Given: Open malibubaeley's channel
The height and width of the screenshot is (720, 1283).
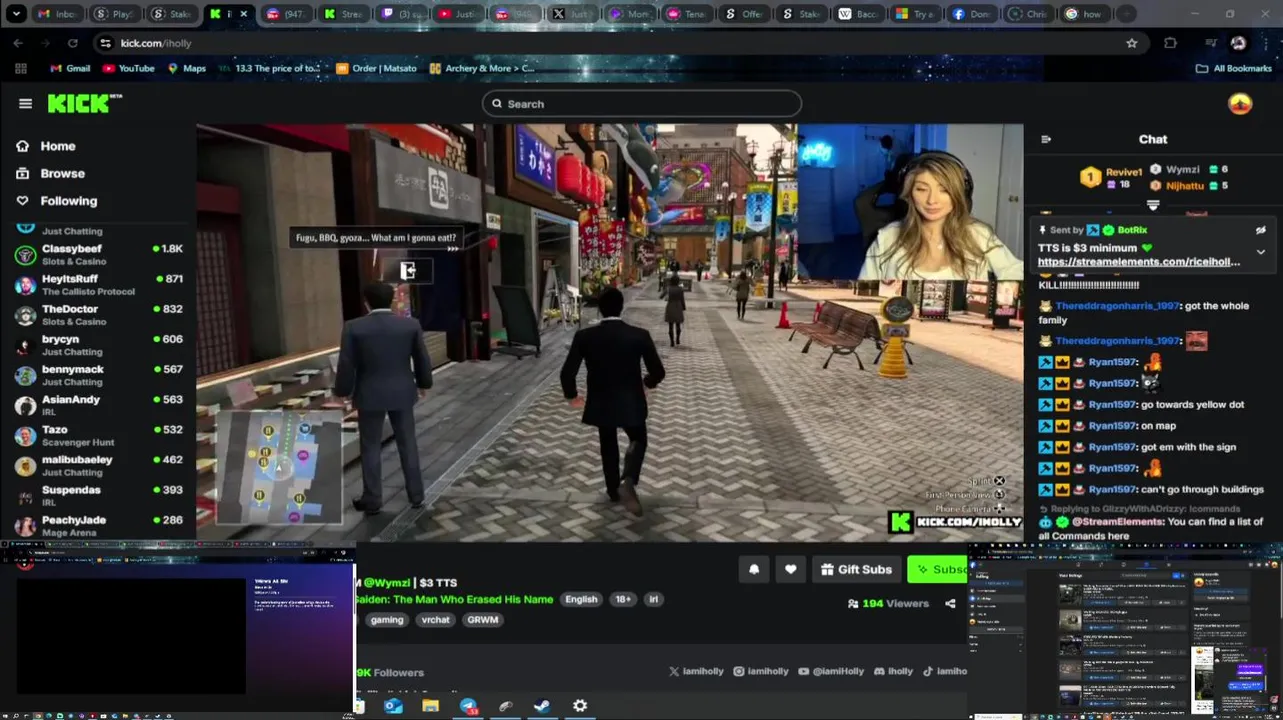Looking at the screenshot, I should pyautogui.click(x=98, y=465).
